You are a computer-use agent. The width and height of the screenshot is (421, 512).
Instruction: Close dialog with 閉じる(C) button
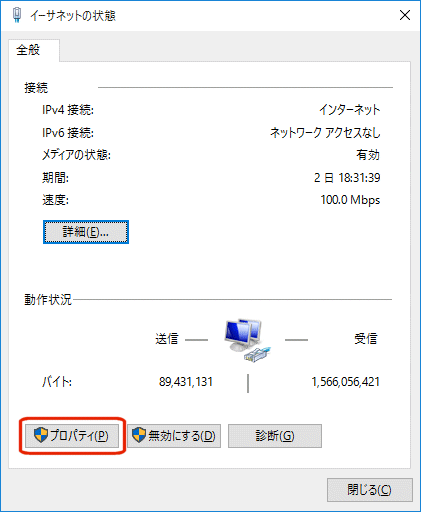tap(370, 490)
